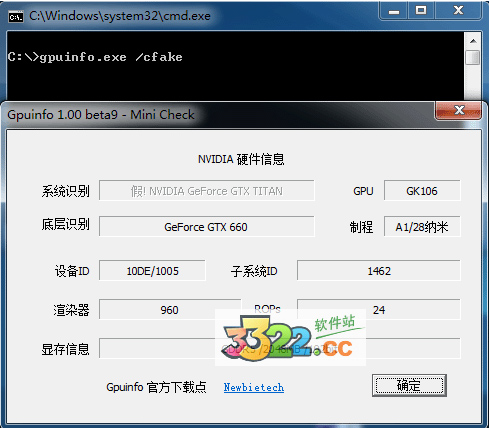Close the cmd.exe window

[458, 11]
